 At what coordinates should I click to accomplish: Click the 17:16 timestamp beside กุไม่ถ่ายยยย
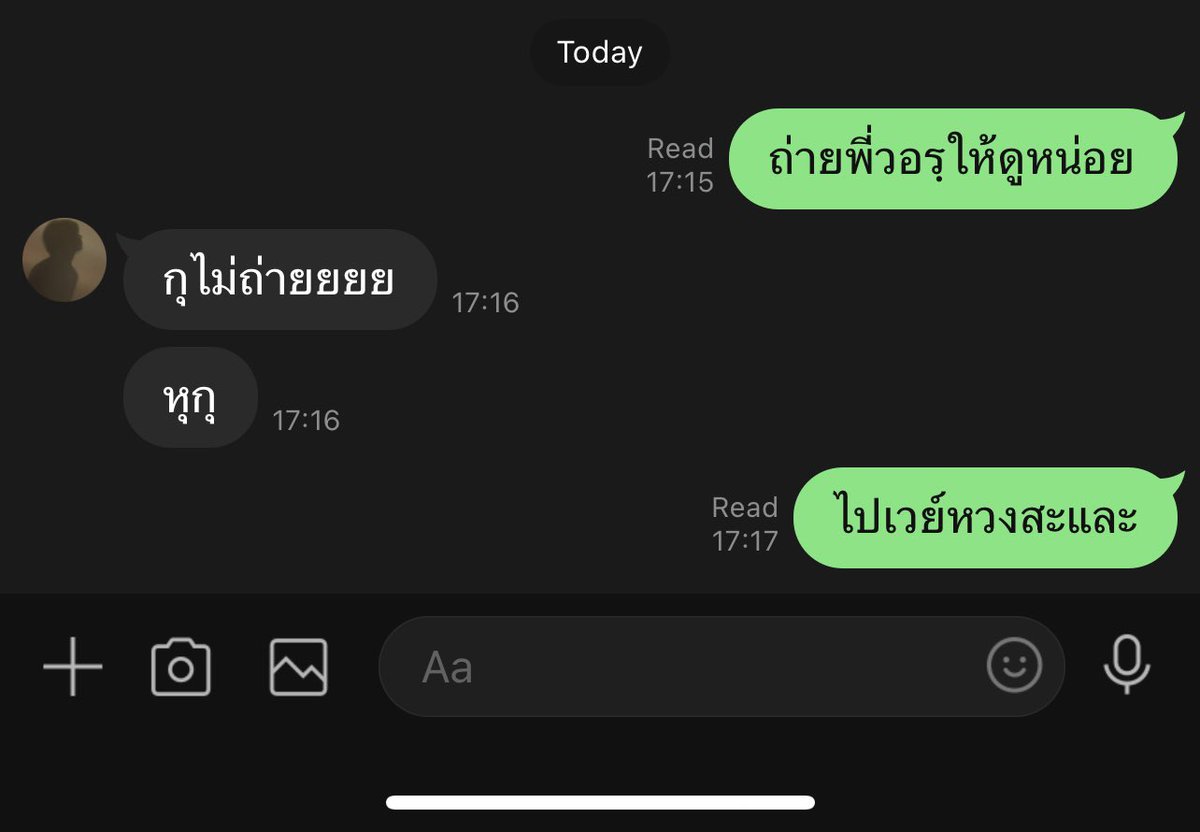click(x=486, y=302)
